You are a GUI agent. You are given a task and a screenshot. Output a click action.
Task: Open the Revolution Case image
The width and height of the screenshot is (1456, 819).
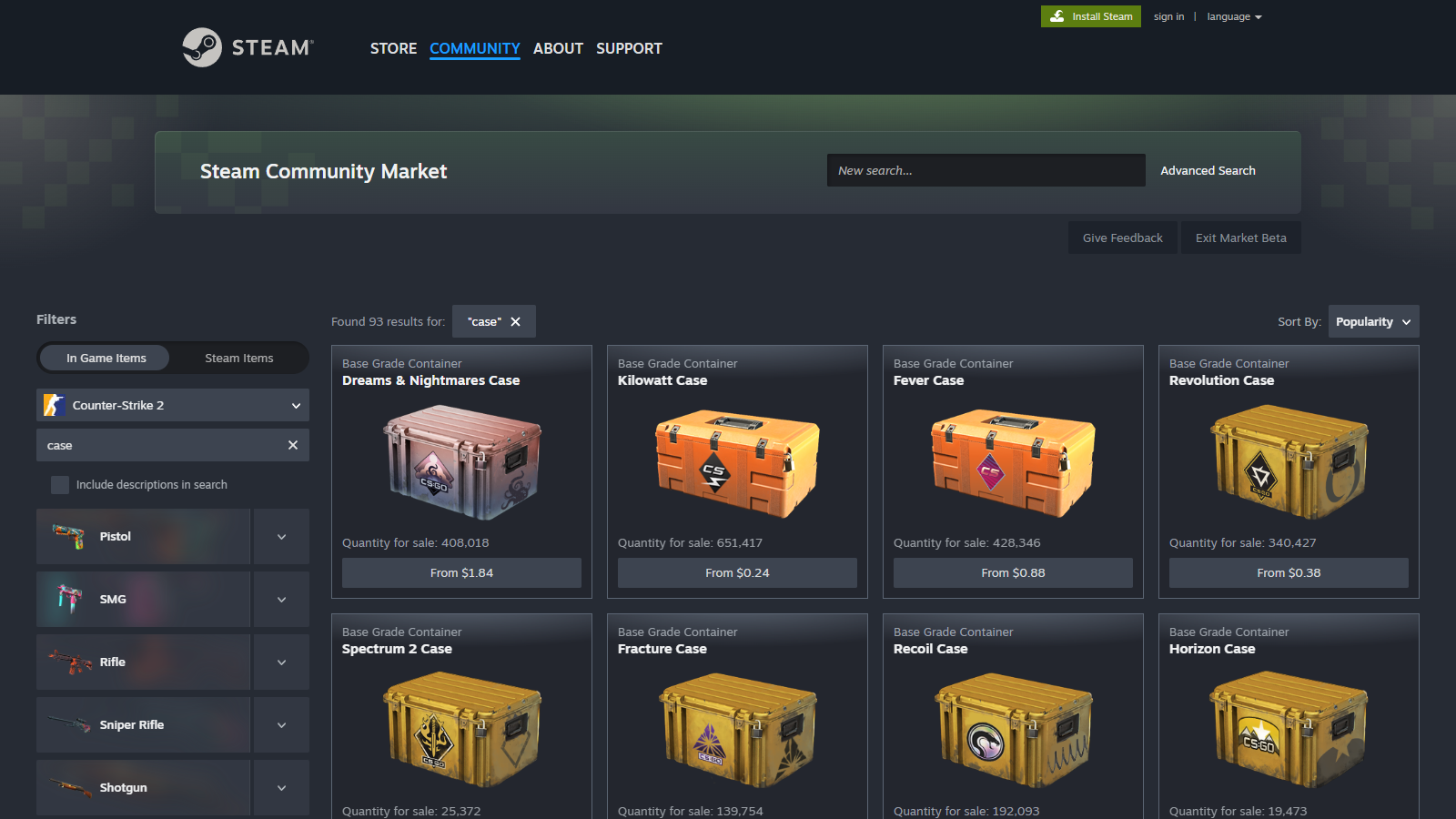click(x=1289, y=461)
